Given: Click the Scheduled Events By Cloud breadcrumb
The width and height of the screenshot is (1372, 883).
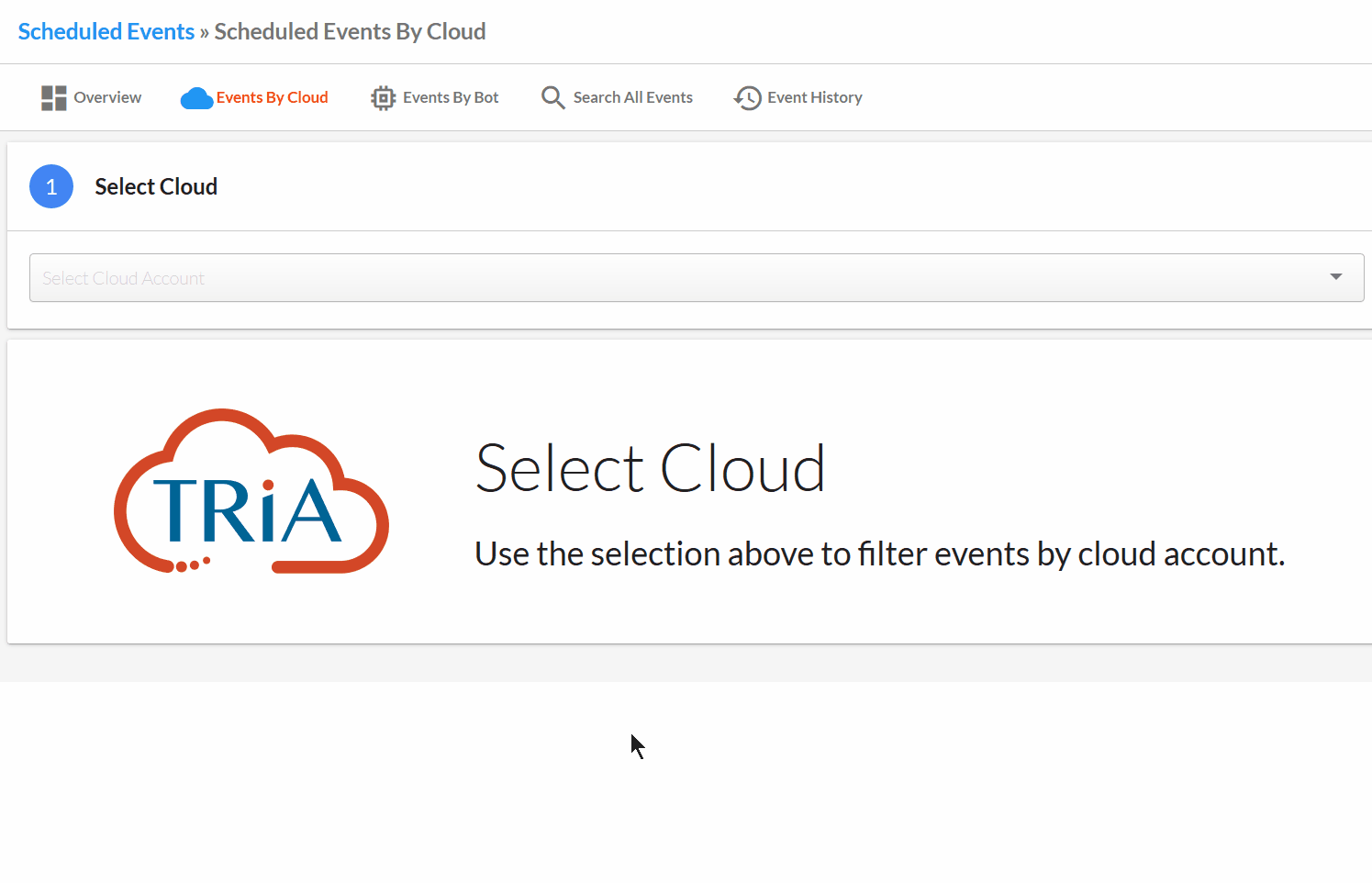Looking at the screenshot, I should tap(350, 31).
